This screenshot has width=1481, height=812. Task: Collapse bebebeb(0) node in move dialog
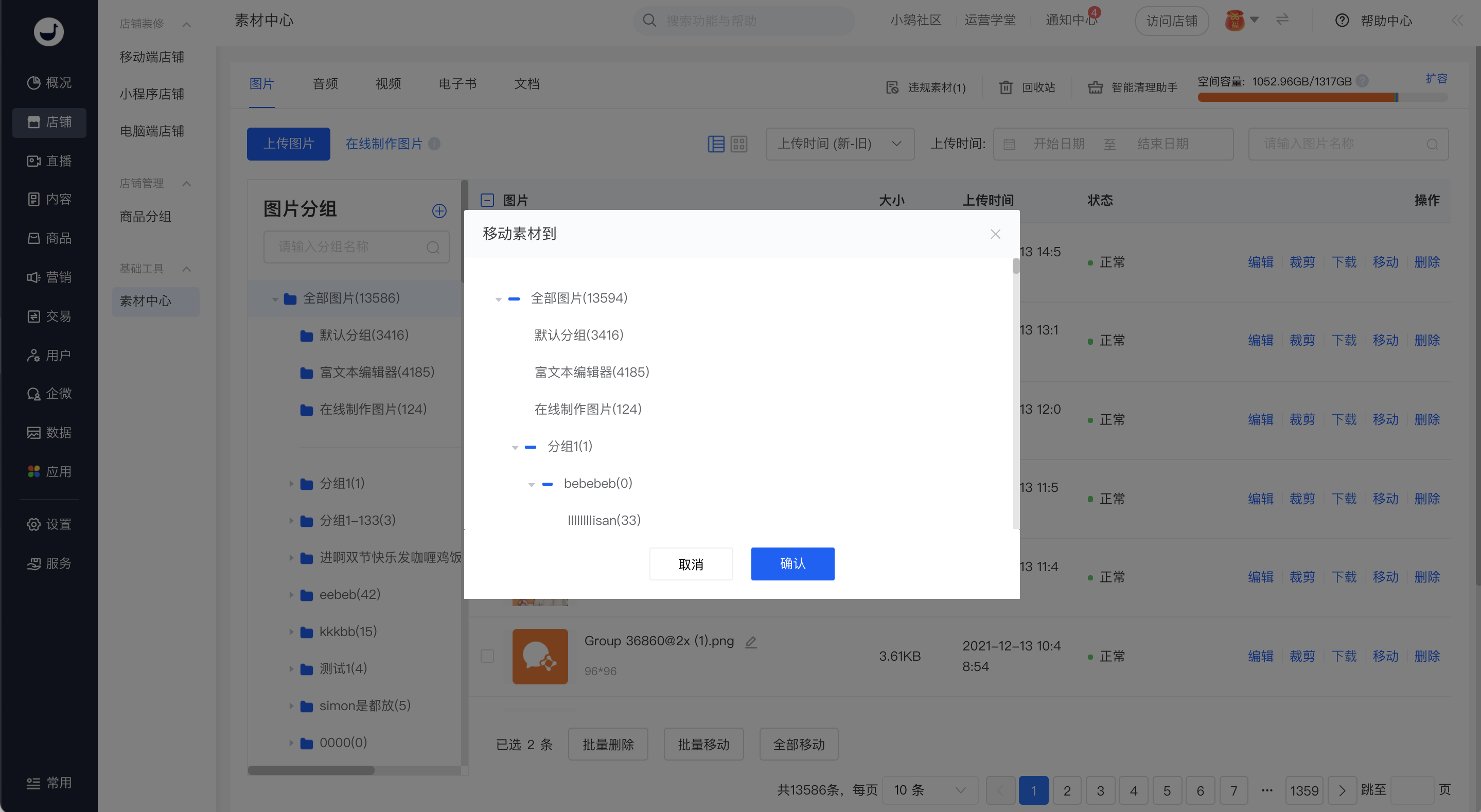(532, 484)
